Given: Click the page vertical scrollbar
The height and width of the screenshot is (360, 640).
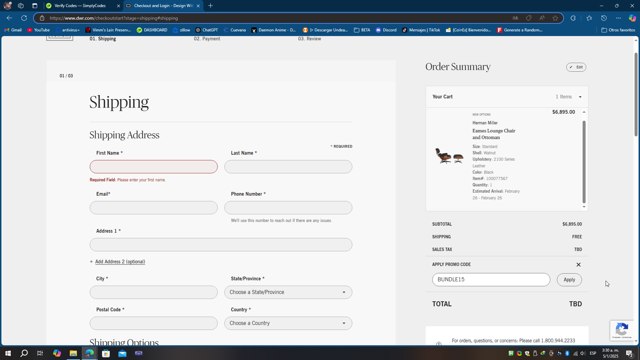Looking at the screenshot, I should tap(636, 94).
